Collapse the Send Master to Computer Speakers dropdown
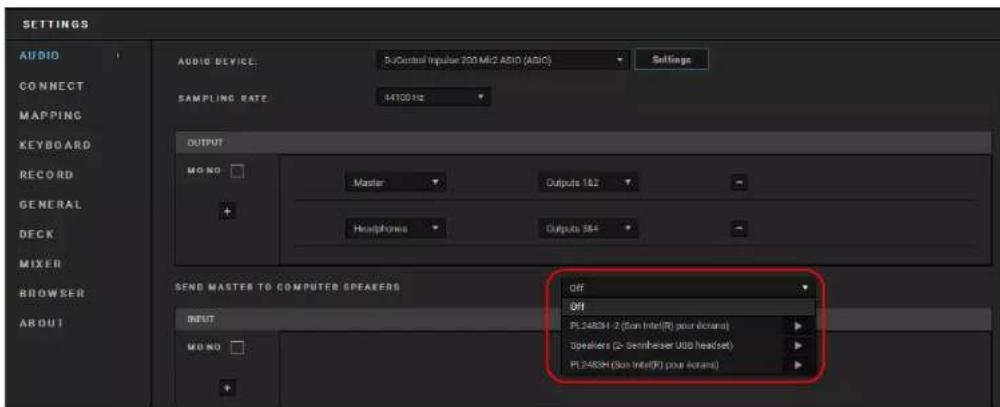 point(688,288)
